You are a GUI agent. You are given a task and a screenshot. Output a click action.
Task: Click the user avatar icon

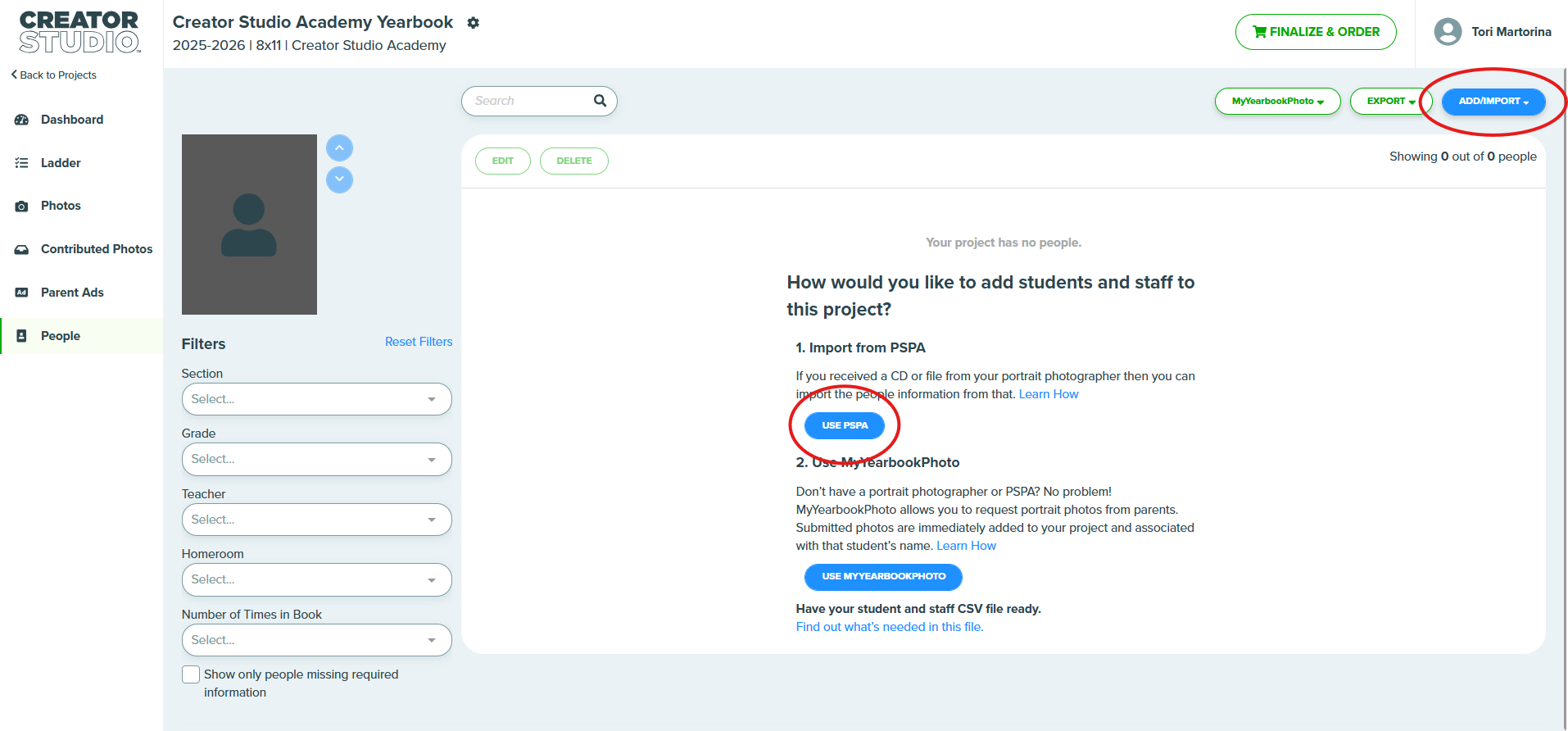pos(1448,32)
